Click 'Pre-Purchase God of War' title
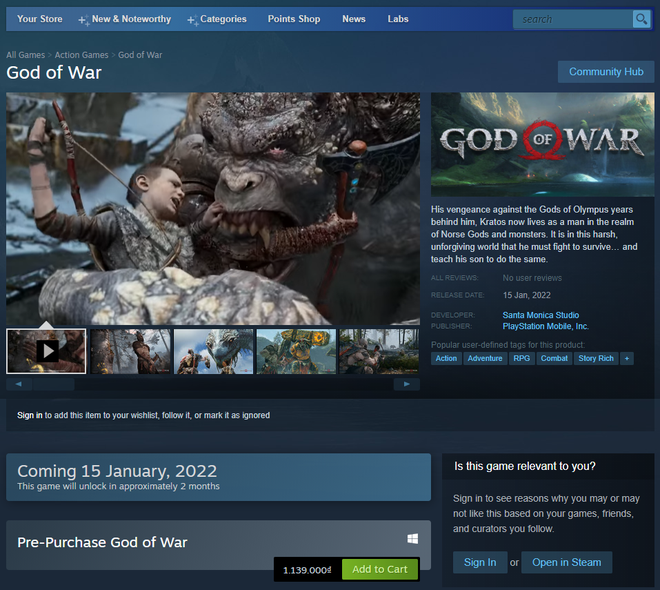 [x=102, y=542]
